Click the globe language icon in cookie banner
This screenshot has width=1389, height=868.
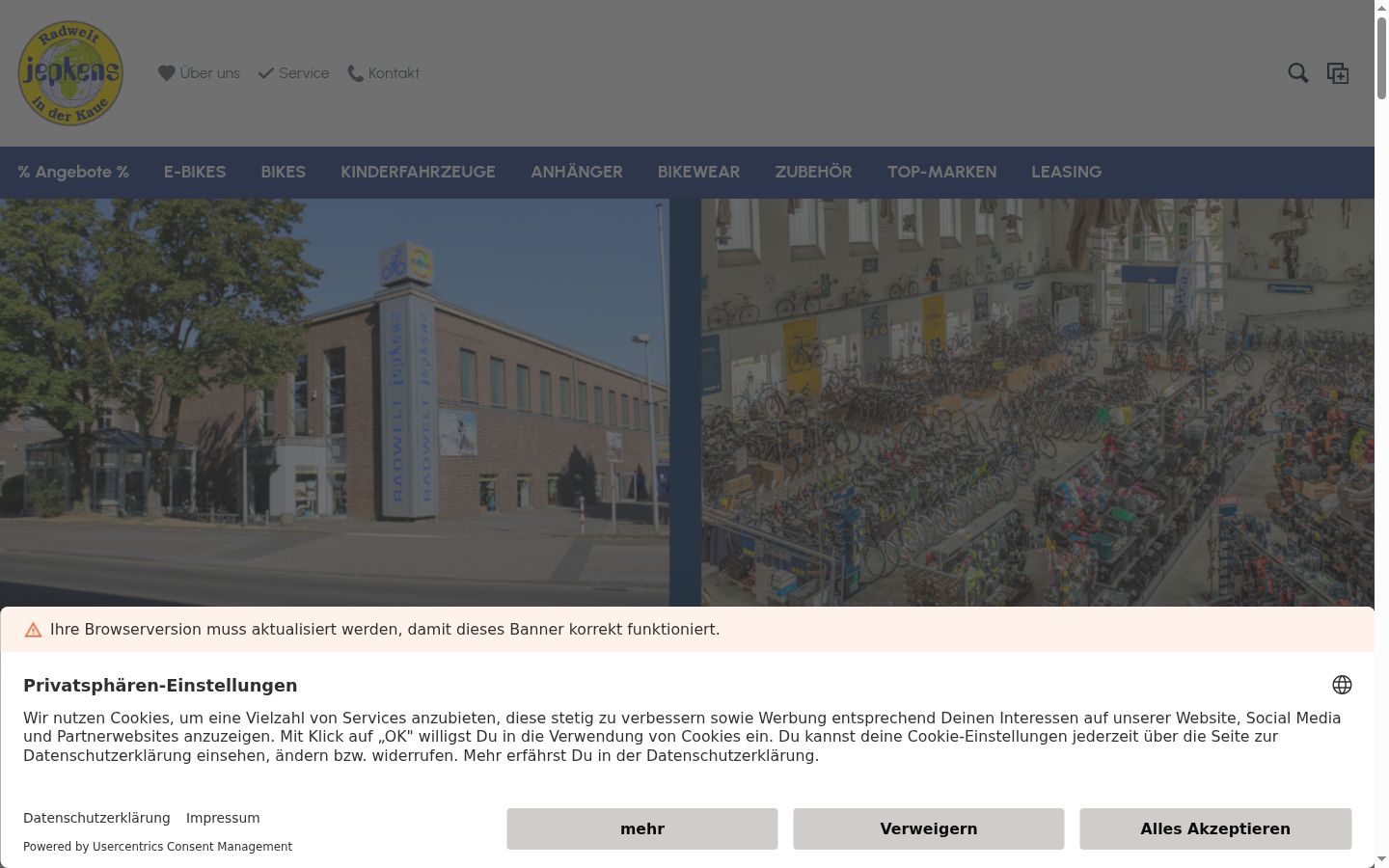(x=1342, y=685)
